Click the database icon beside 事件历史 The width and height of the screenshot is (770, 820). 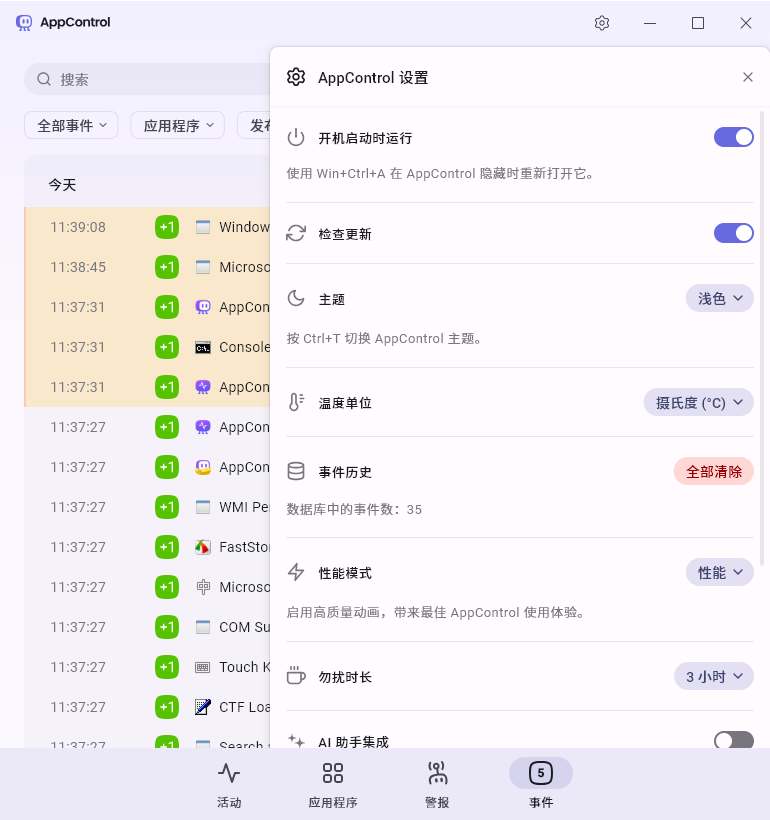296,471
